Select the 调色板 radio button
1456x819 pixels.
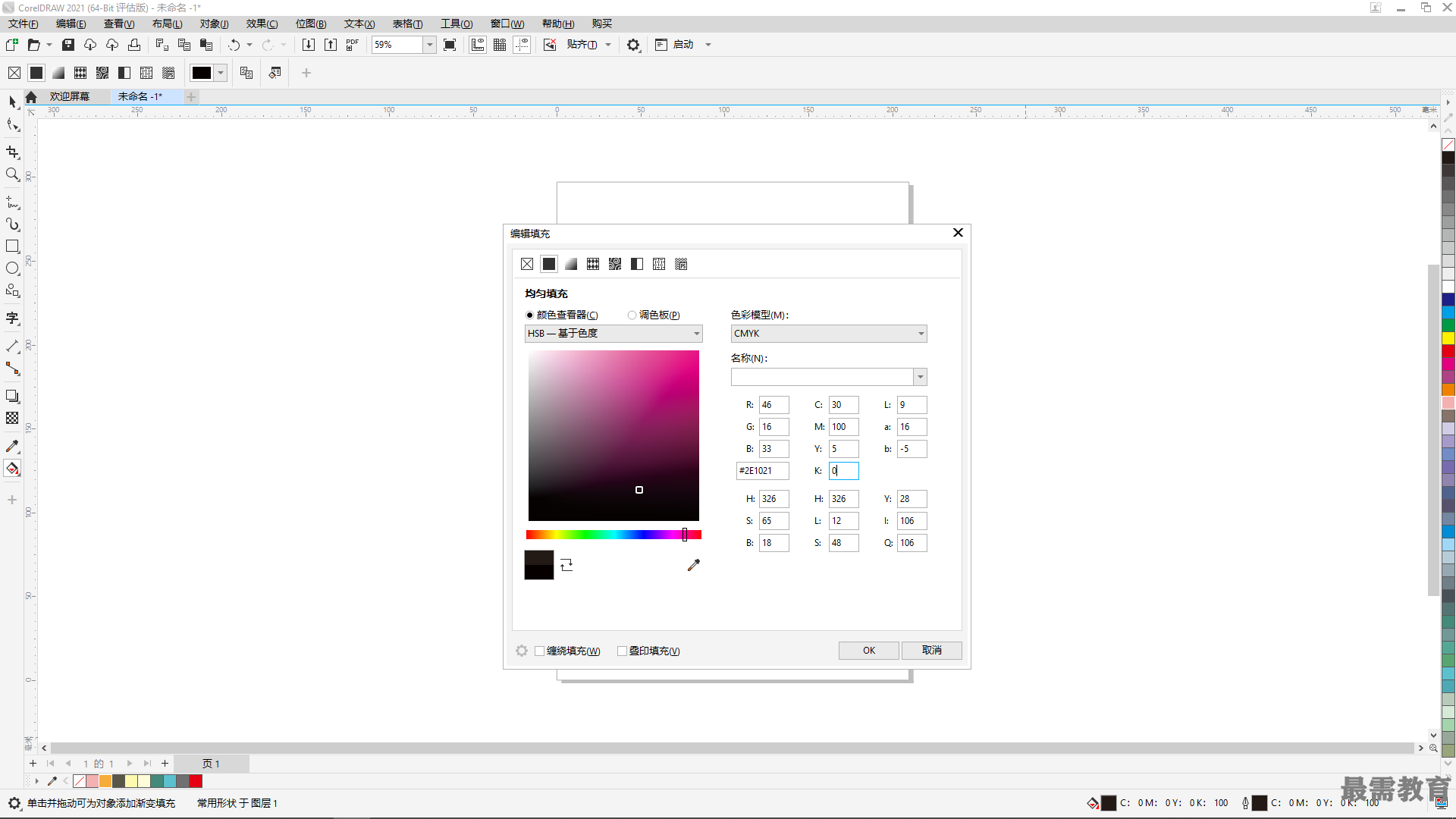coord(632,315)
